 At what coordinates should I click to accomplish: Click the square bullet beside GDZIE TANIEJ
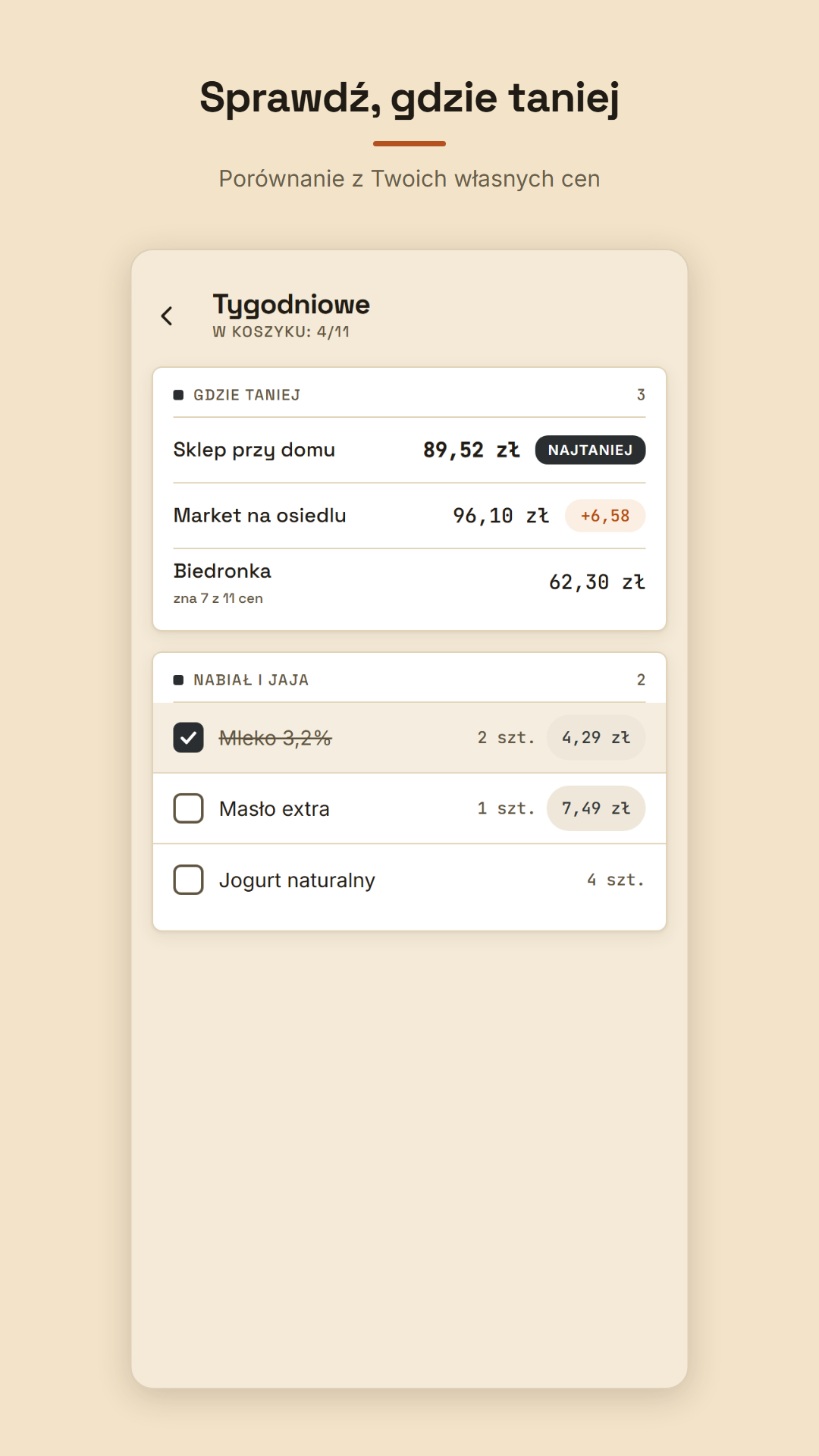(x=178, y=395)
